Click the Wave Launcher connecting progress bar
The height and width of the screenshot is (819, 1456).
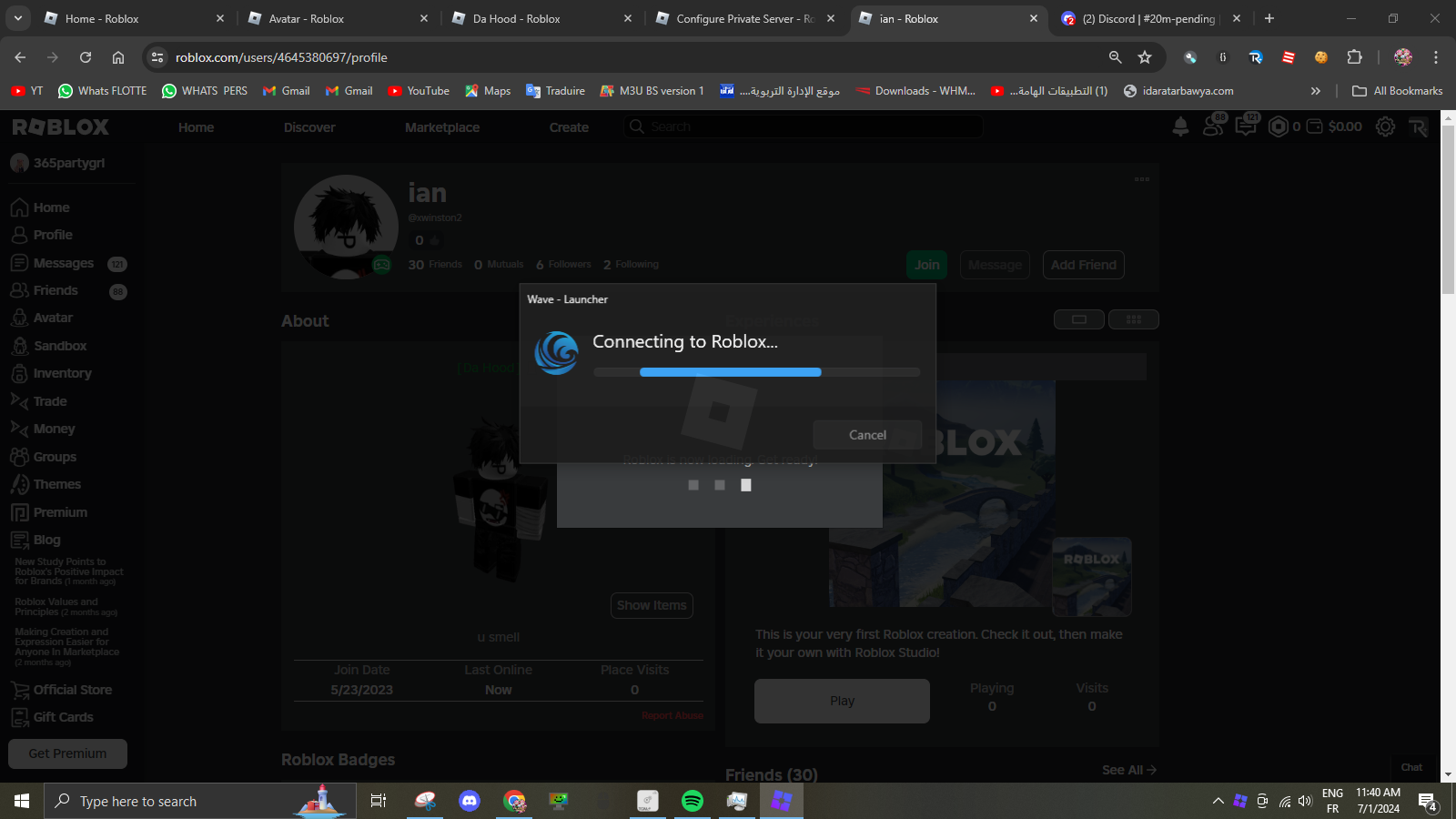pyautogui.click(x=756, y=372)
